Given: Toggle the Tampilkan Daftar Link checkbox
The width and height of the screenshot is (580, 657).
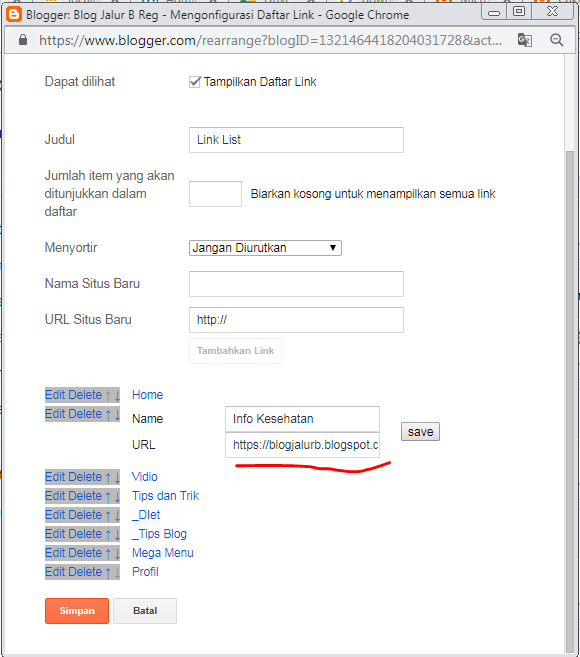Looking at the screenshot, I should click(194, 82).
